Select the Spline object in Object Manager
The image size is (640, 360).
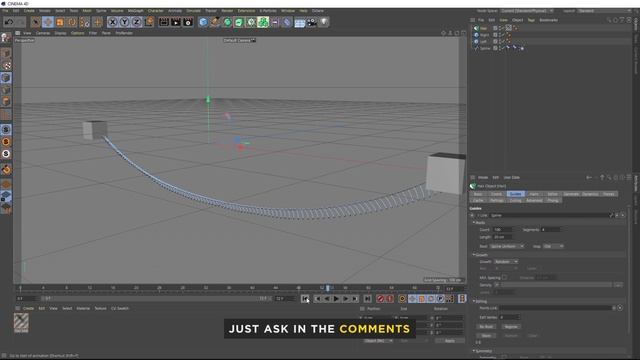(485, 48)
